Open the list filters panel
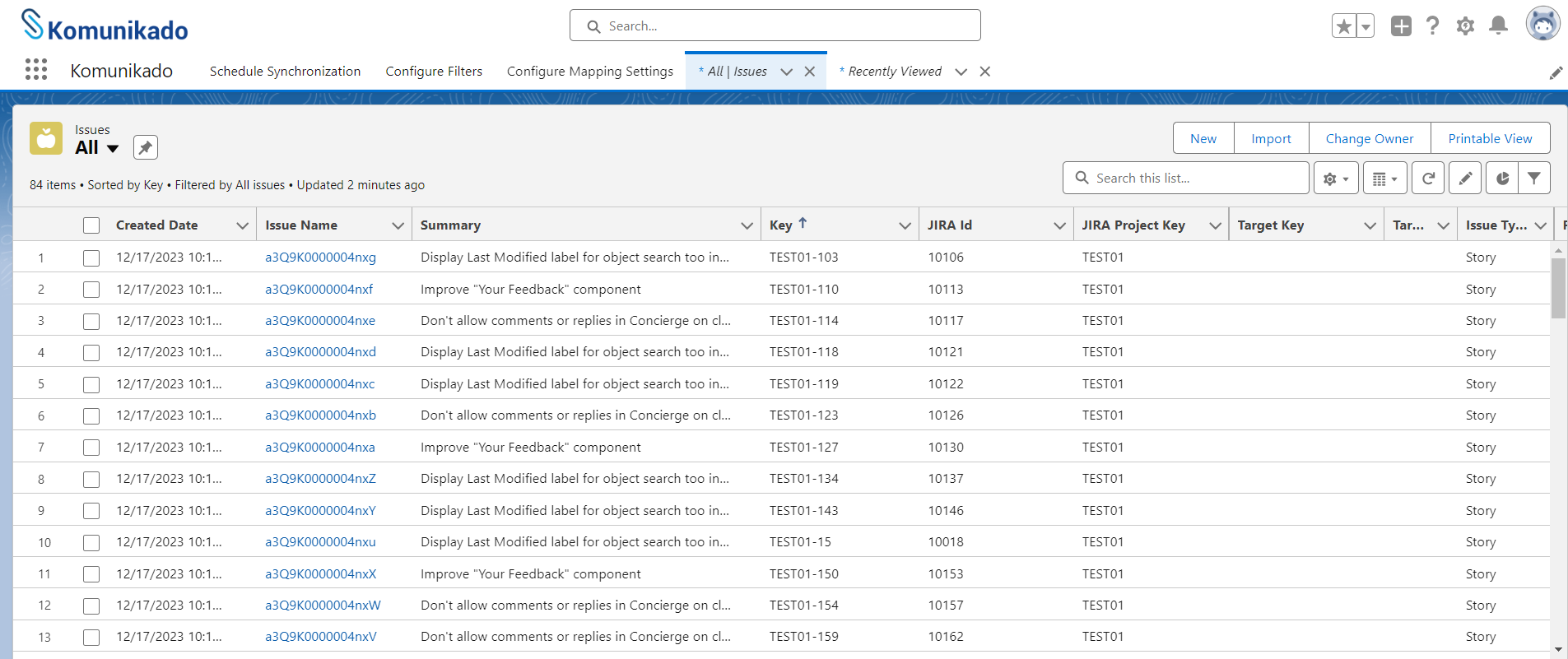Screen dimensions: 1568x659 click(x=1534, y=178)
